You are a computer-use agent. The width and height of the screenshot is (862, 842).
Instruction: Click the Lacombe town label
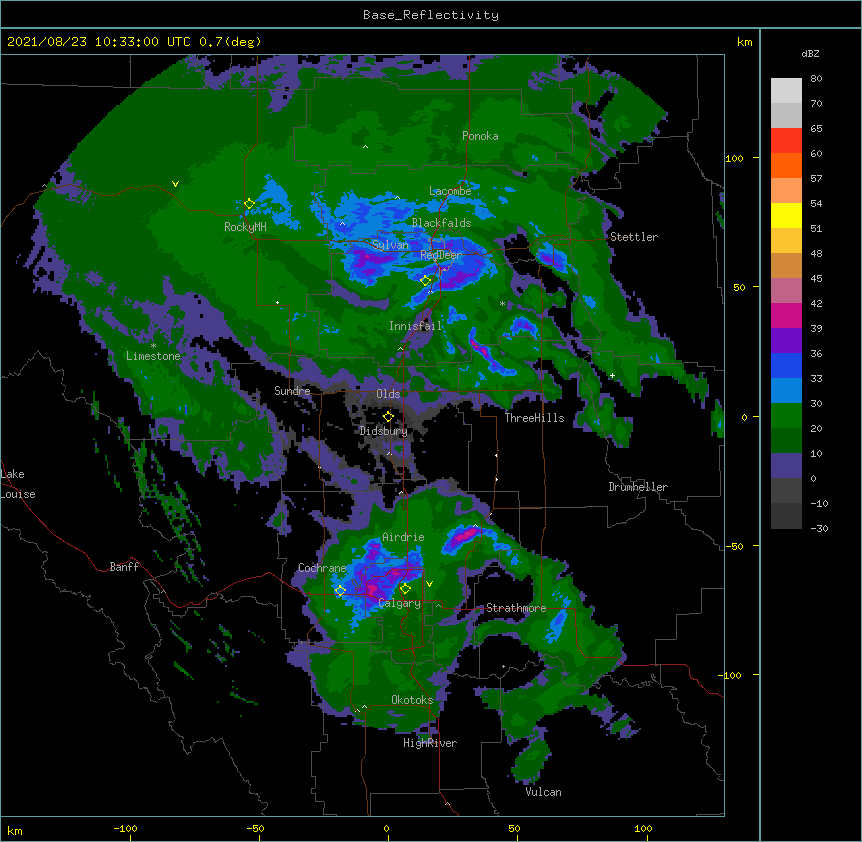pyautogui.click(x=450, y=191)
